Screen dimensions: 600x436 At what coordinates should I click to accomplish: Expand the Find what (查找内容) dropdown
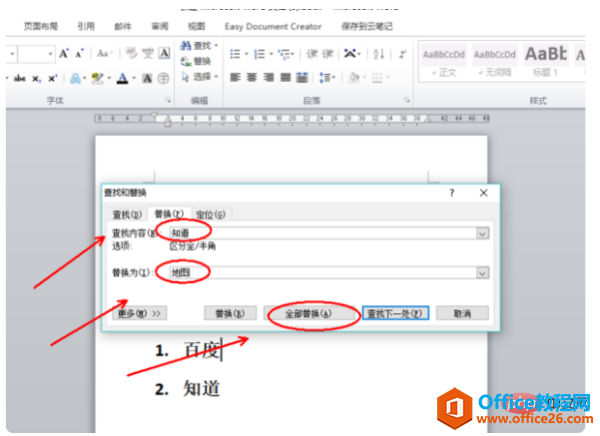482,234
